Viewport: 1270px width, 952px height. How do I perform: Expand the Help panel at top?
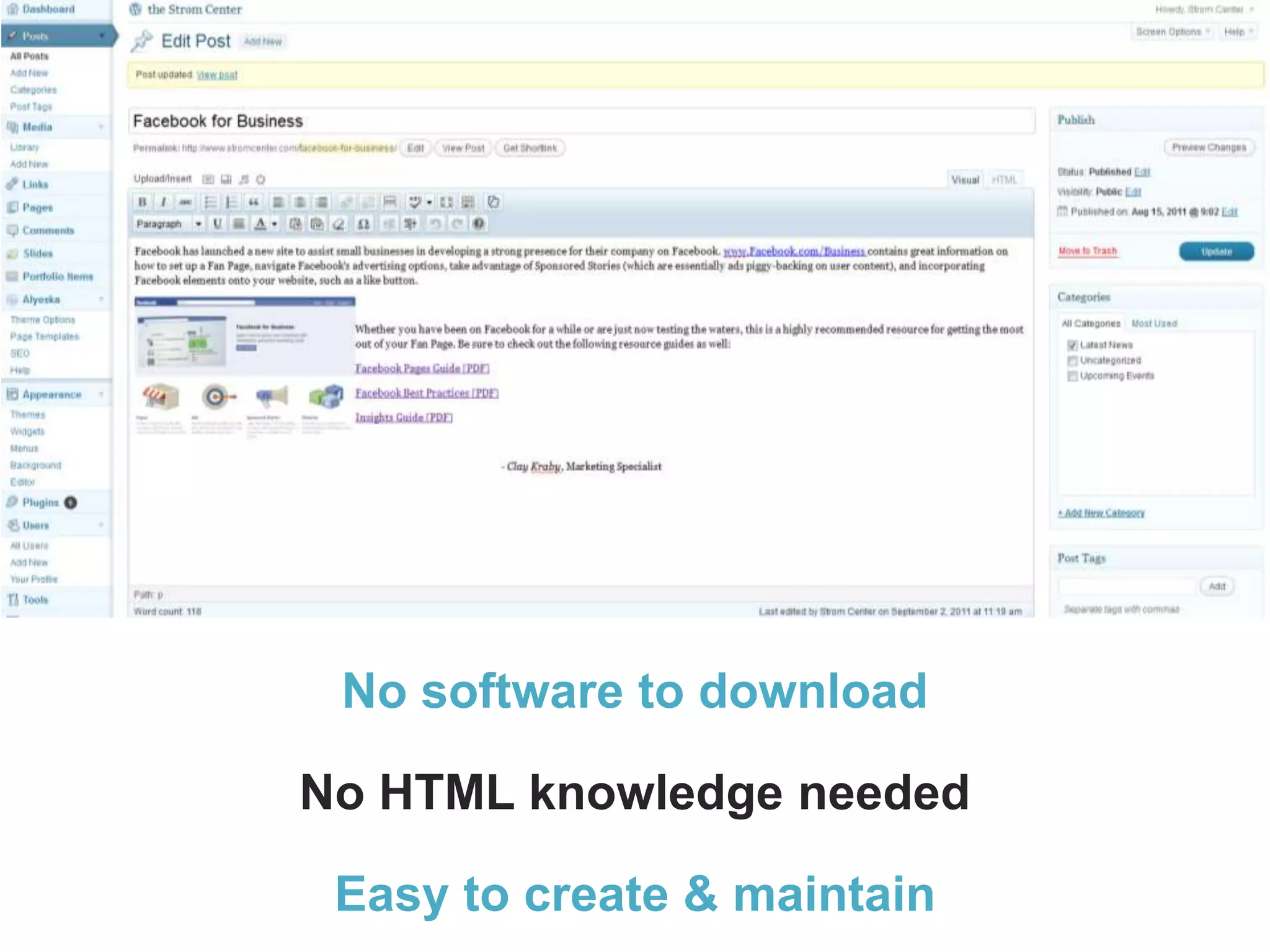tap(1238, 32)
